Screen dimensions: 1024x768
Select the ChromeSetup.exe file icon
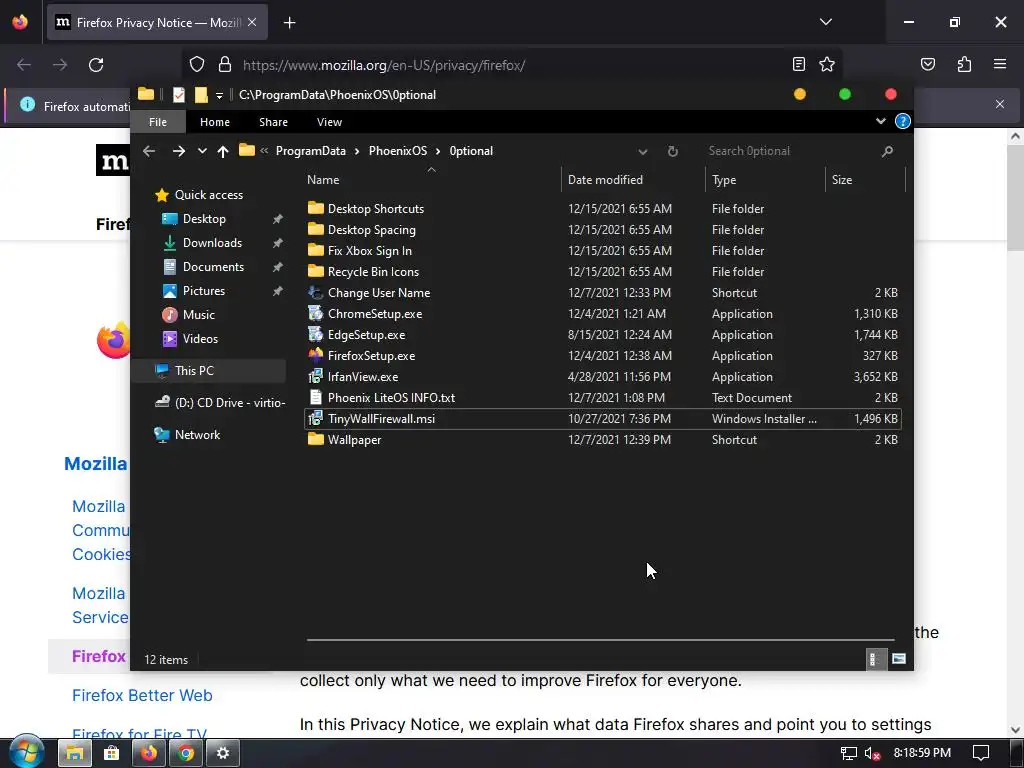click(x=315, y=313)
